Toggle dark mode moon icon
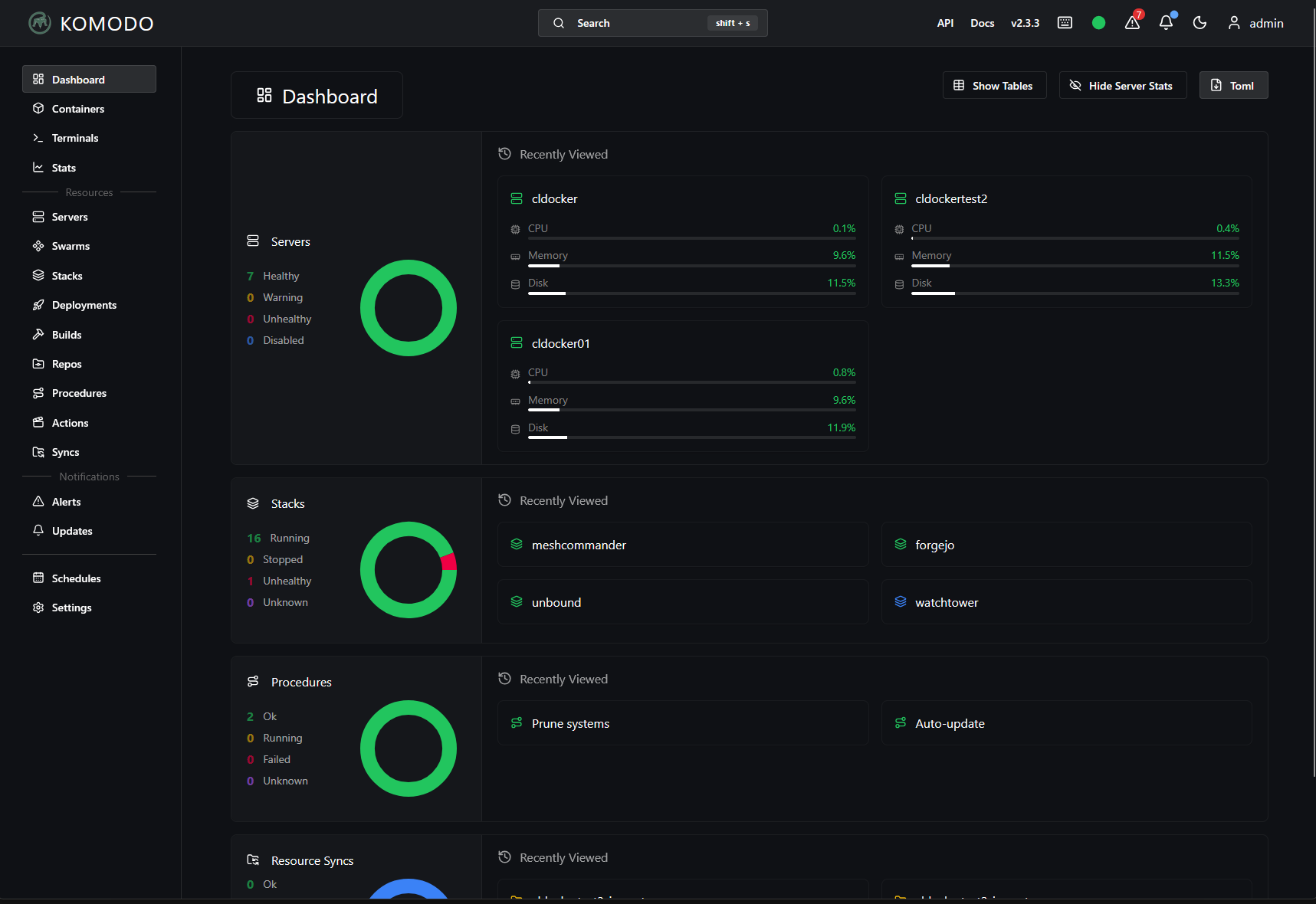 coord(1199,23)
